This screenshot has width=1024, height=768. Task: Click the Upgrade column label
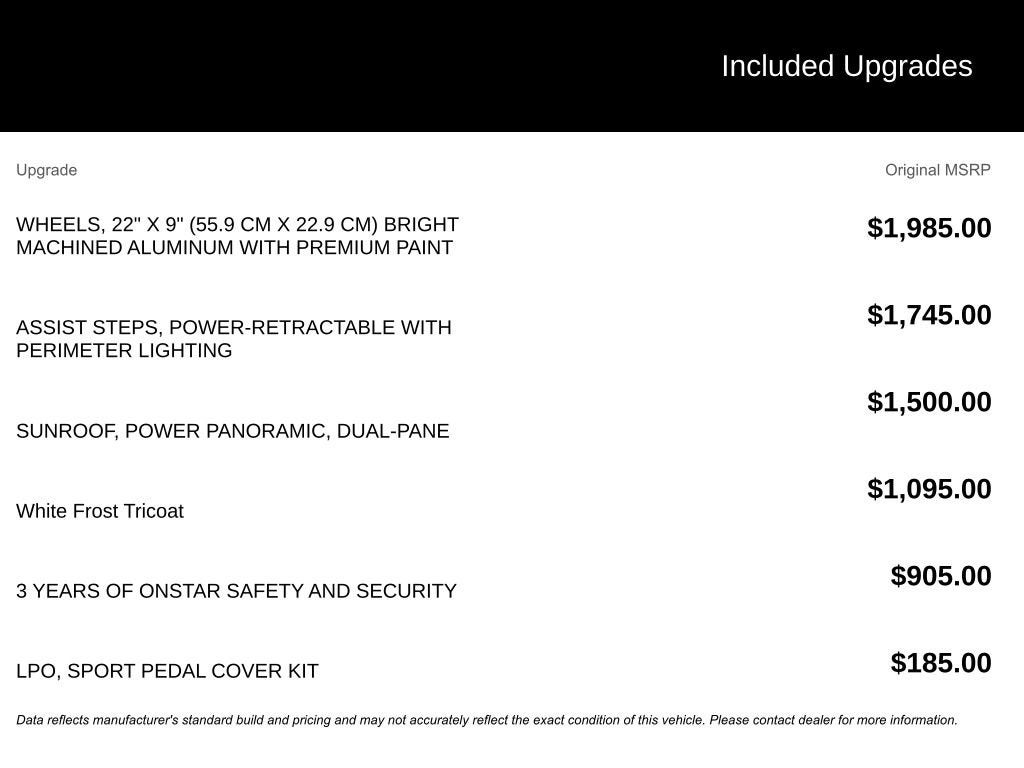coord(46,170)
